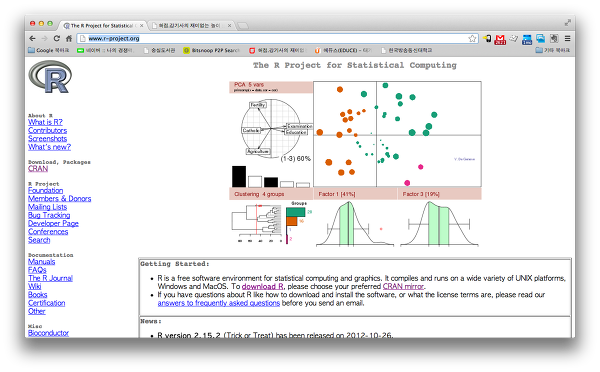Viewport: 600px width, 372px height.
Task: Open the FAQs link
Action: [37, 270]
